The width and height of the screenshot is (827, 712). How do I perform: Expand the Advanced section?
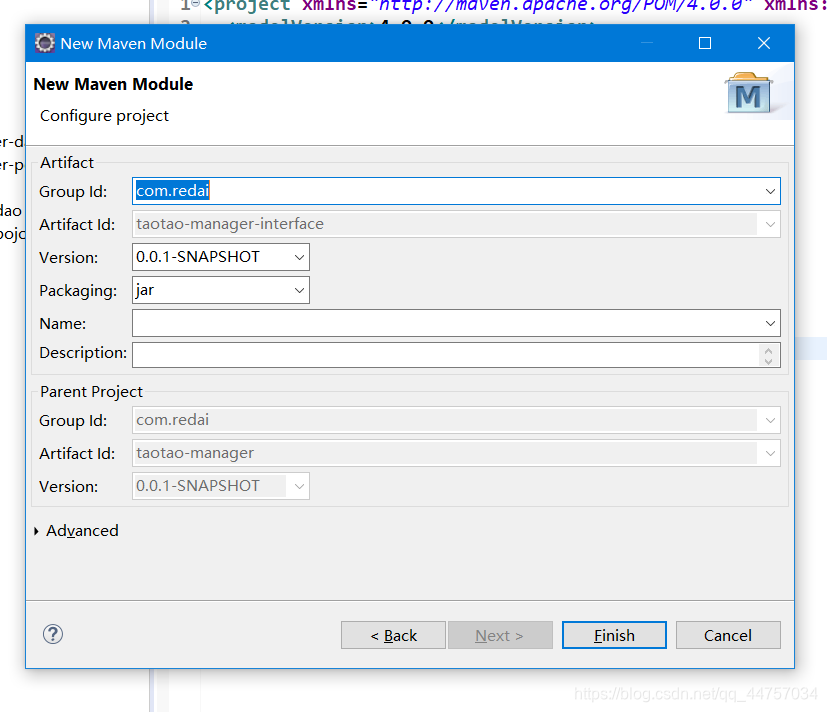[x=36, y=531]
